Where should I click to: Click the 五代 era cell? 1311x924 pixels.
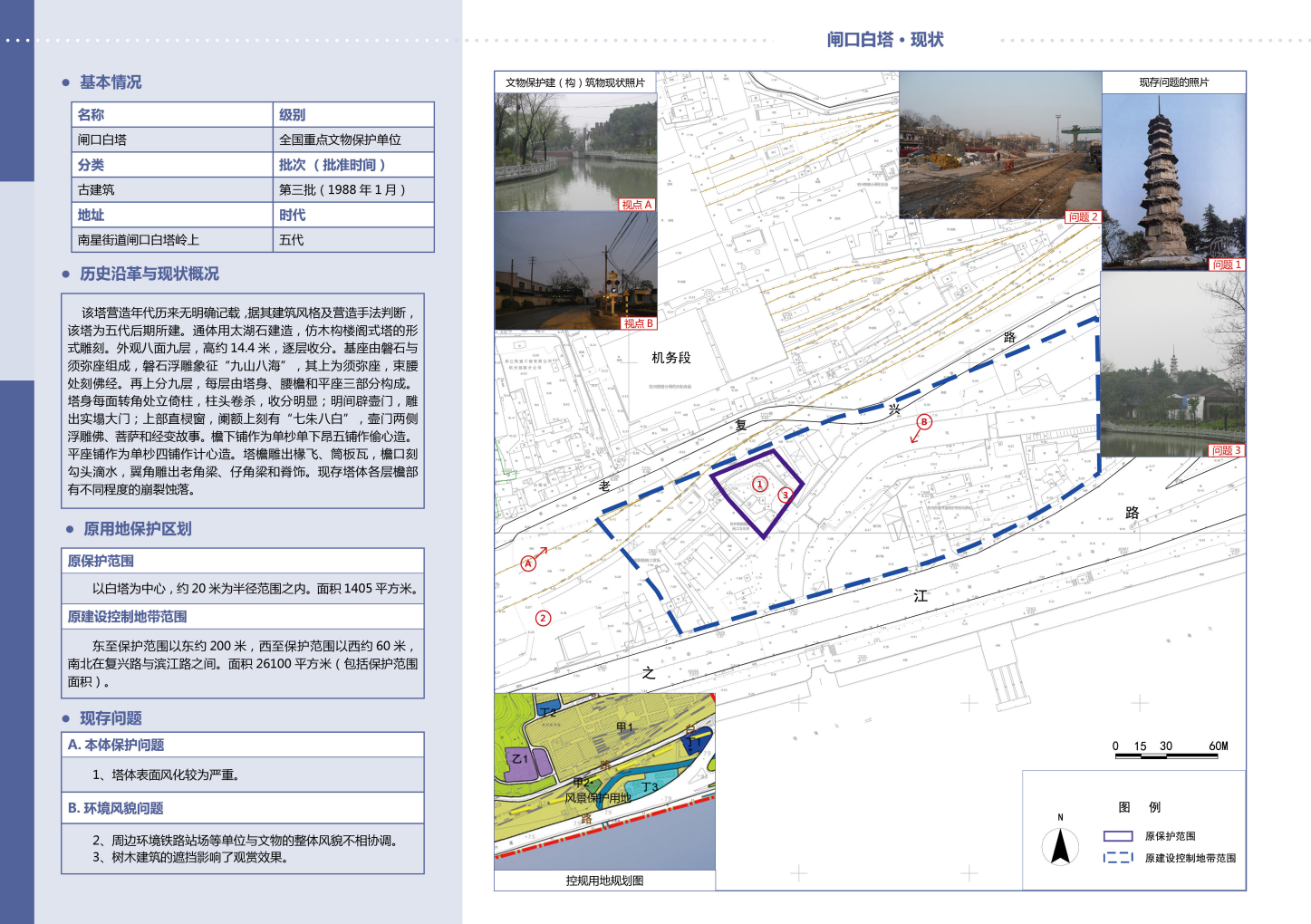pyautogui.click(x=353, y=240)
